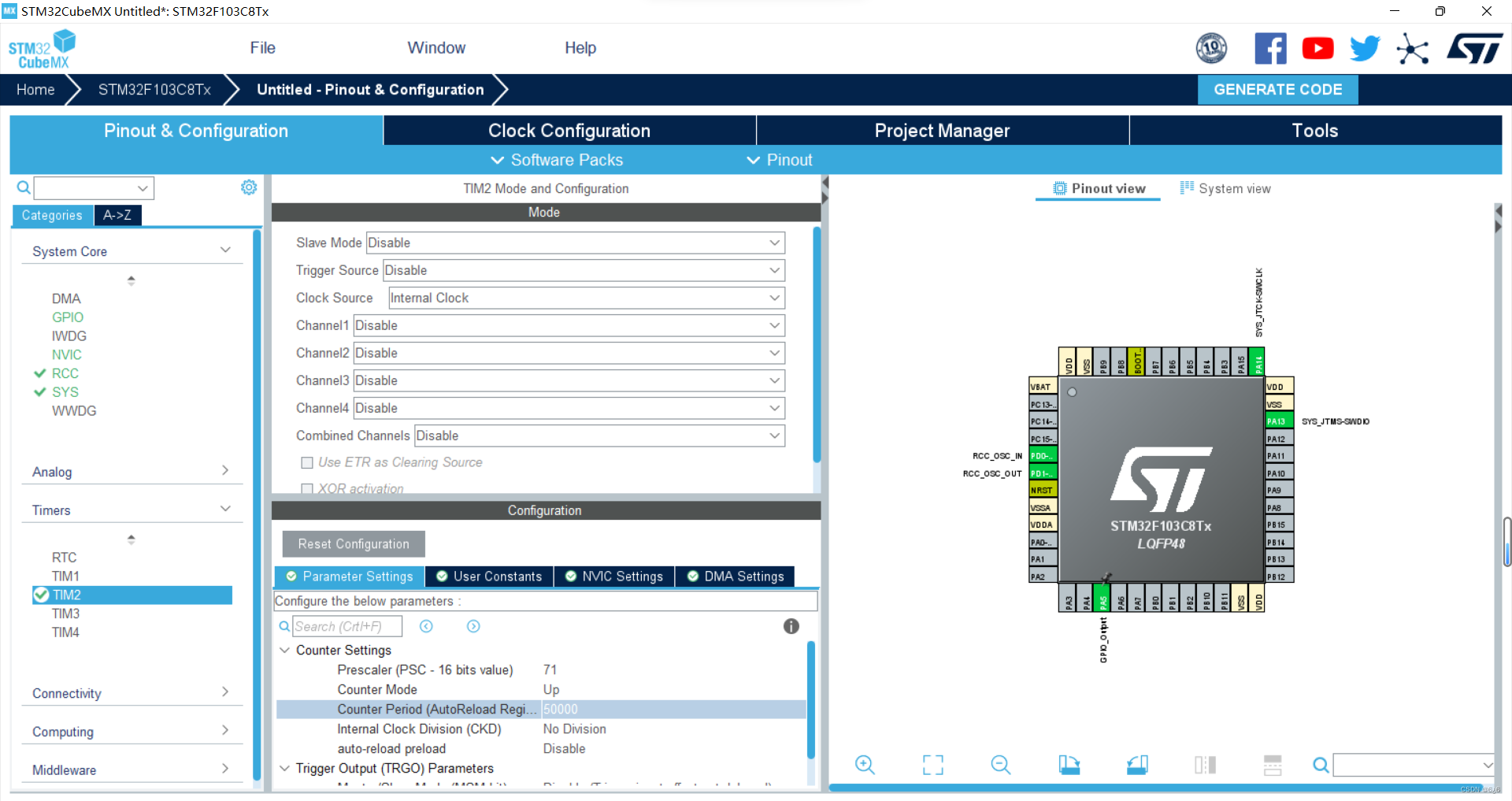Screen dimensions: 1512x801
Task: Click the ST logo icon
Action: [x=1475, y=49]
